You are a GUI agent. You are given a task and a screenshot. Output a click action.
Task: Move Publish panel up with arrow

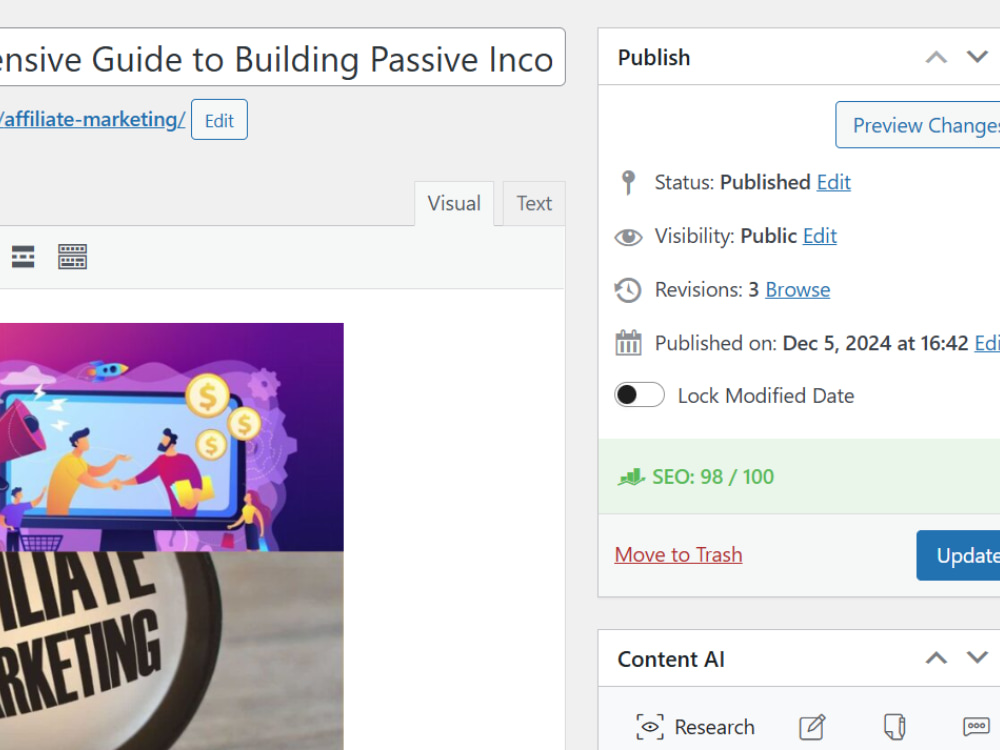click(x=936, y=57)
